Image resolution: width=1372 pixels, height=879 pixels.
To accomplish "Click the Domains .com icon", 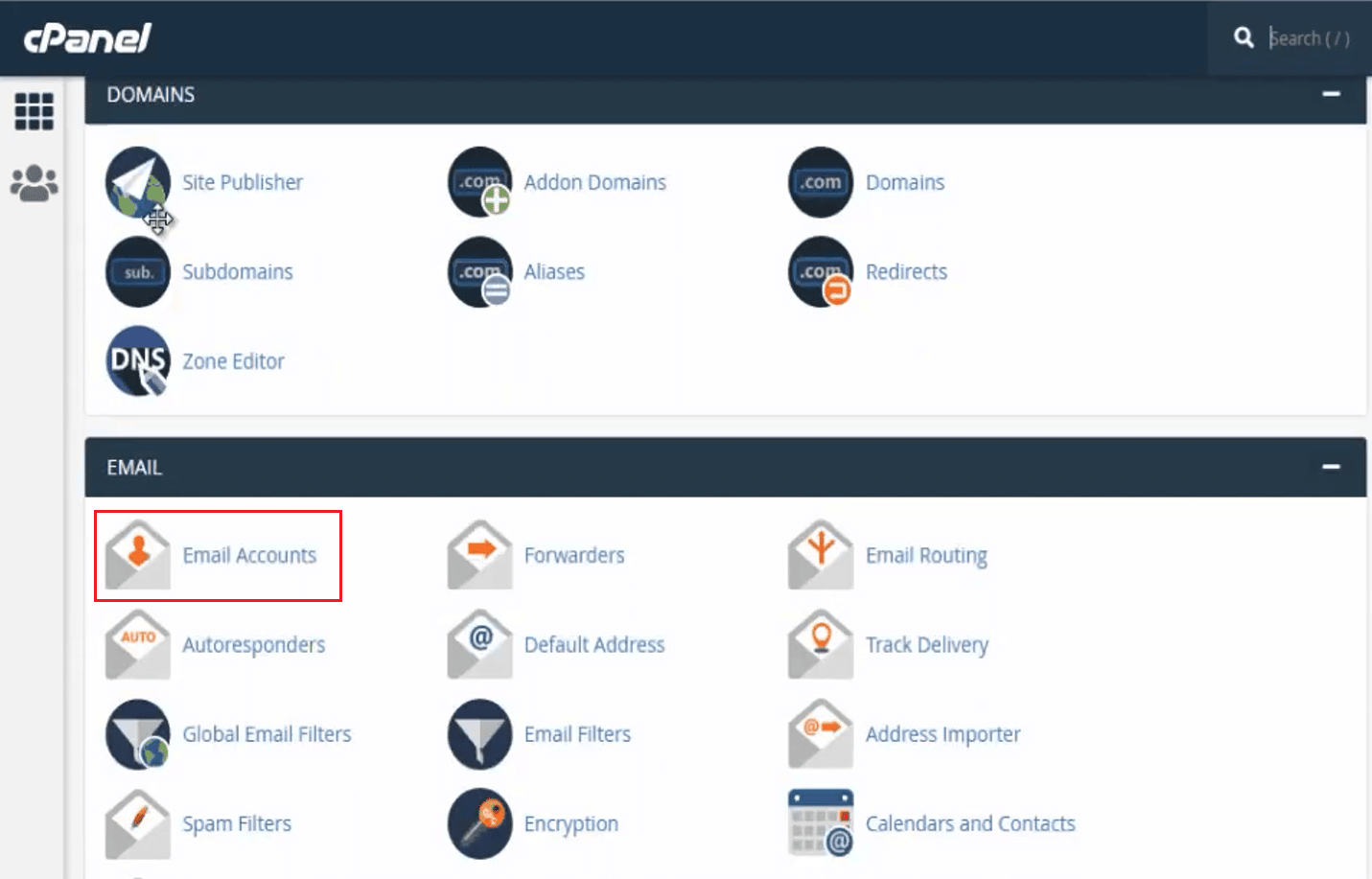I will pyautogui.click(x=821, y=181).
